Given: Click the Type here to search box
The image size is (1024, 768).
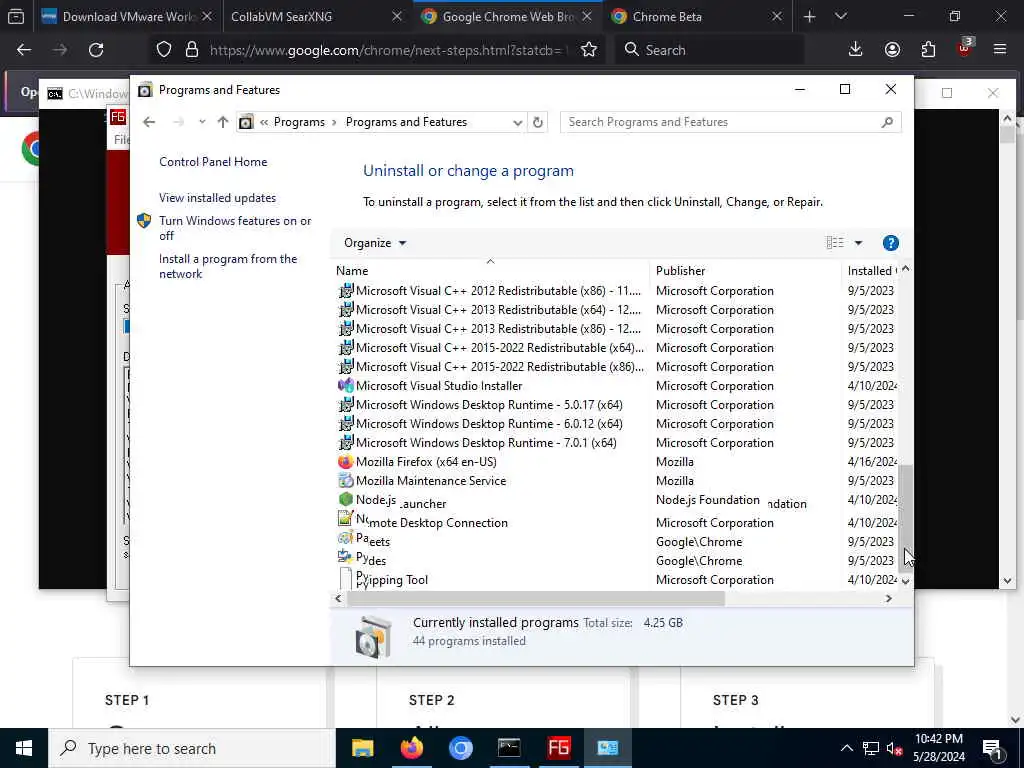Looking at the screenshot, I should point(192,748).
